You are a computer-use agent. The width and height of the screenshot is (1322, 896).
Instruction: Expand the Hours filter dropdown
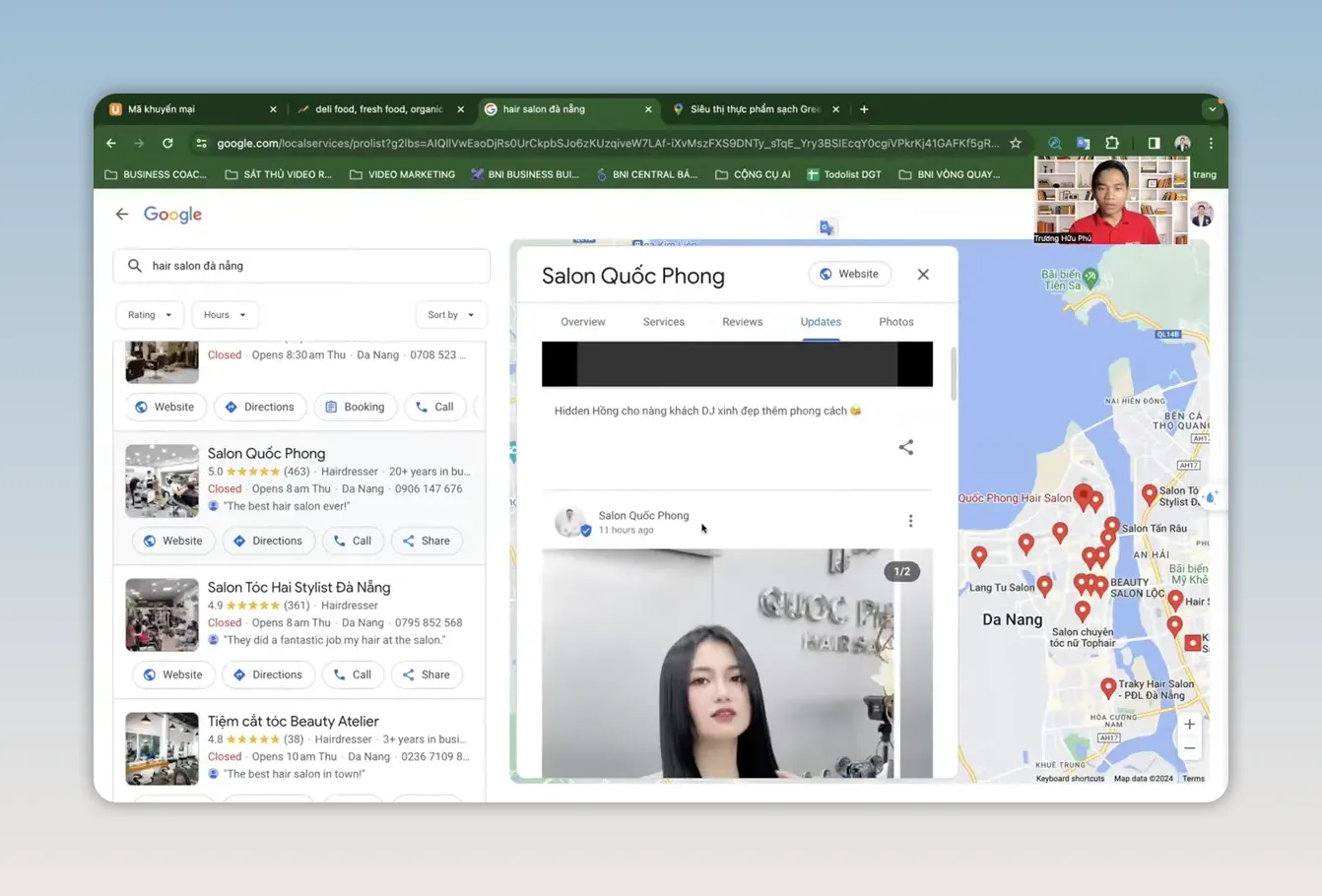pyautogui.click(x=225, y=315)
